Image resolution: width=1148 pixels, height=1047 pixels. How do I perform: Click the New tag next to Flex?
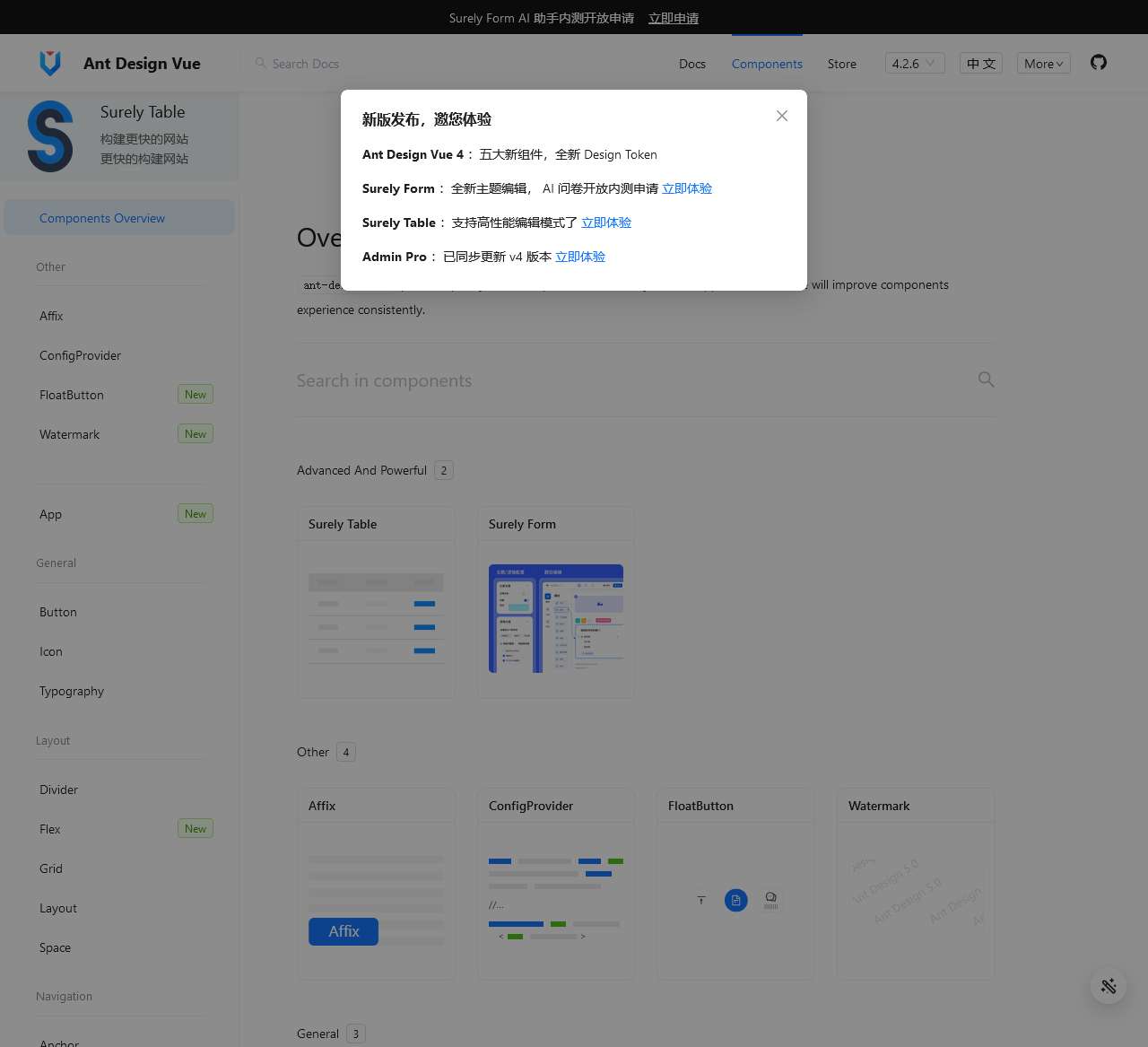point(196,829)
